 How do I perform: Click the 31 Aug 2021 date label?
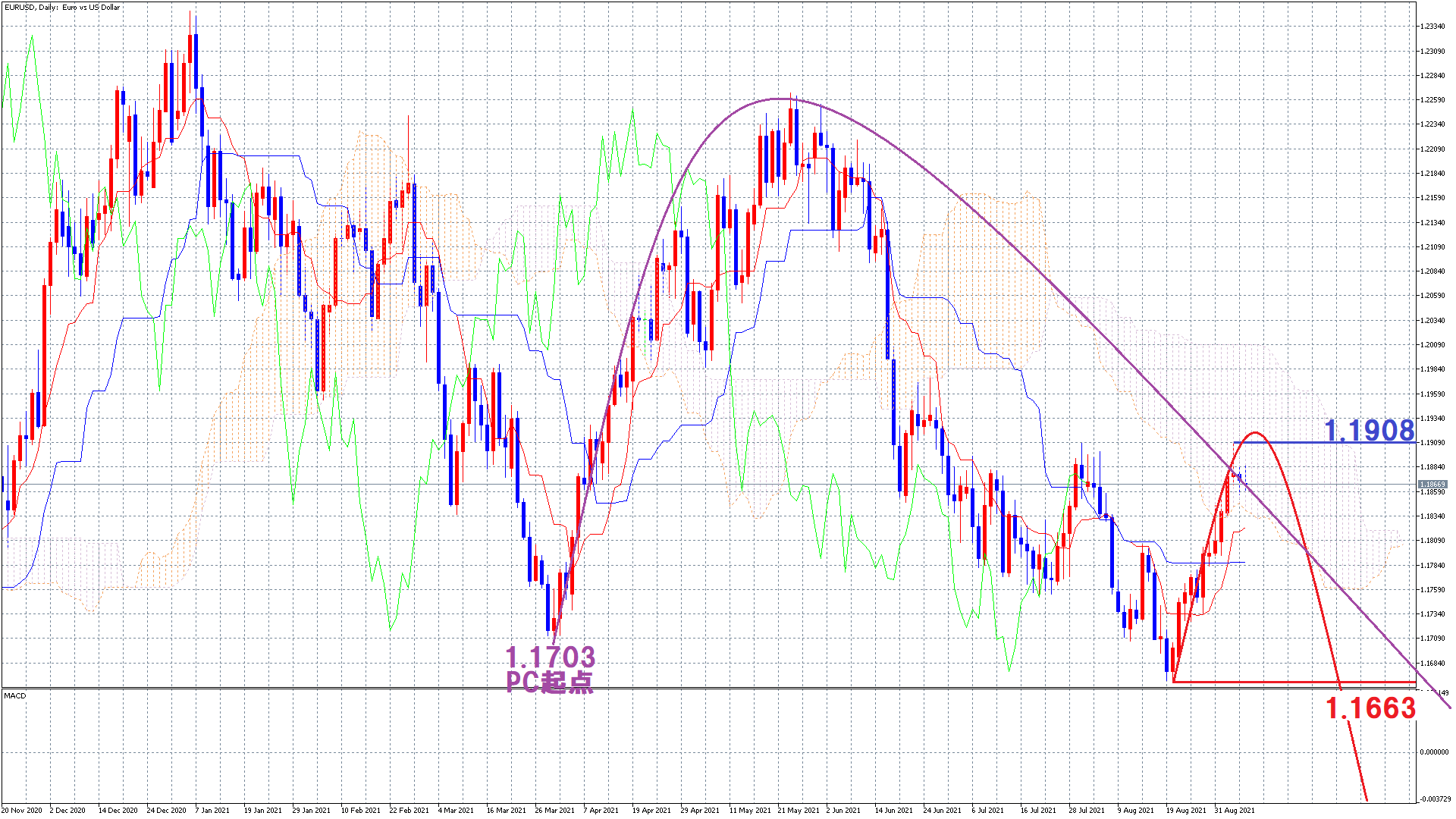pos(1235,810)
